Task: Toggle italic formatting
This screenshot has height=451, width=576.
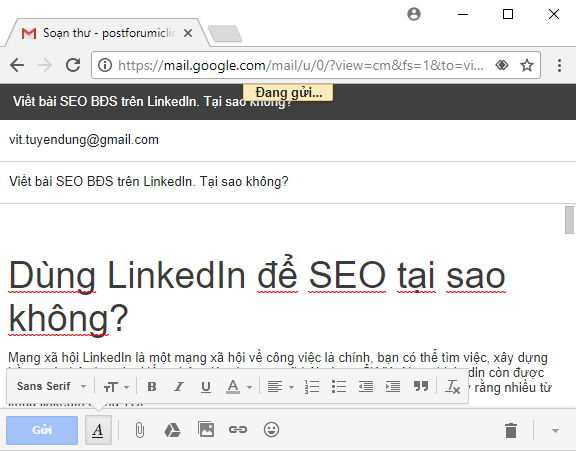Action: click(x=179, y=387)
